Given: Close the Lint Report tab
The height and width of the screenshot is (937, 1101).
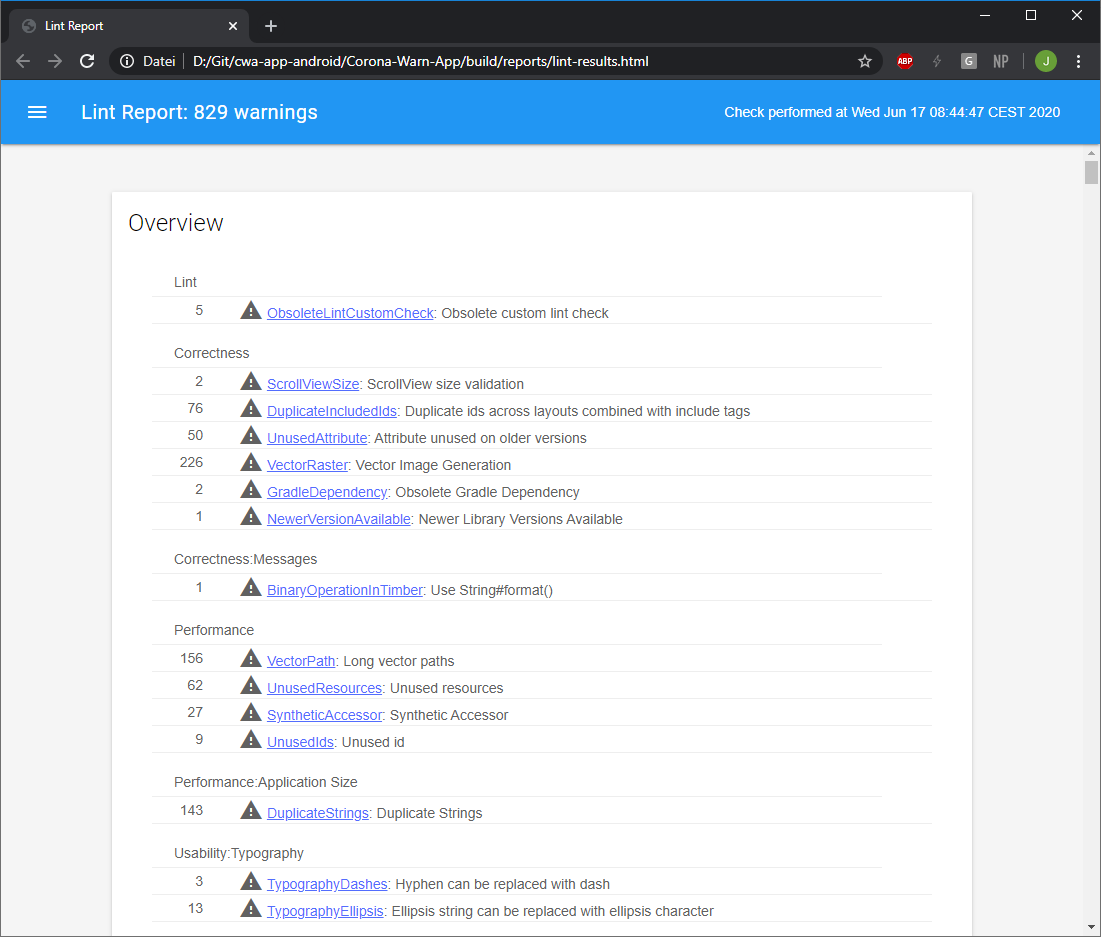Looking at the screenshot, I should click(x=233, y=26).
